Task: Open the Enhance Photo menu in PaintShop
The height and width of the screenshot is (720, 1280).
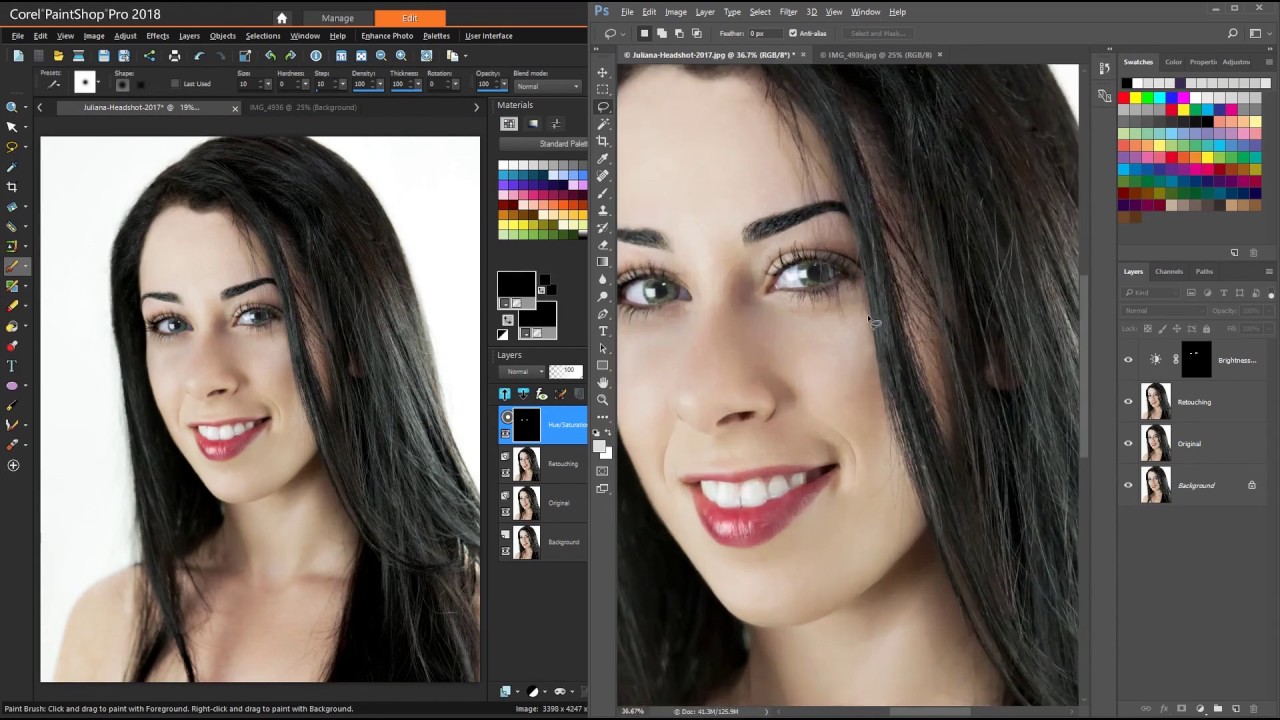Action: click(387, 36)
